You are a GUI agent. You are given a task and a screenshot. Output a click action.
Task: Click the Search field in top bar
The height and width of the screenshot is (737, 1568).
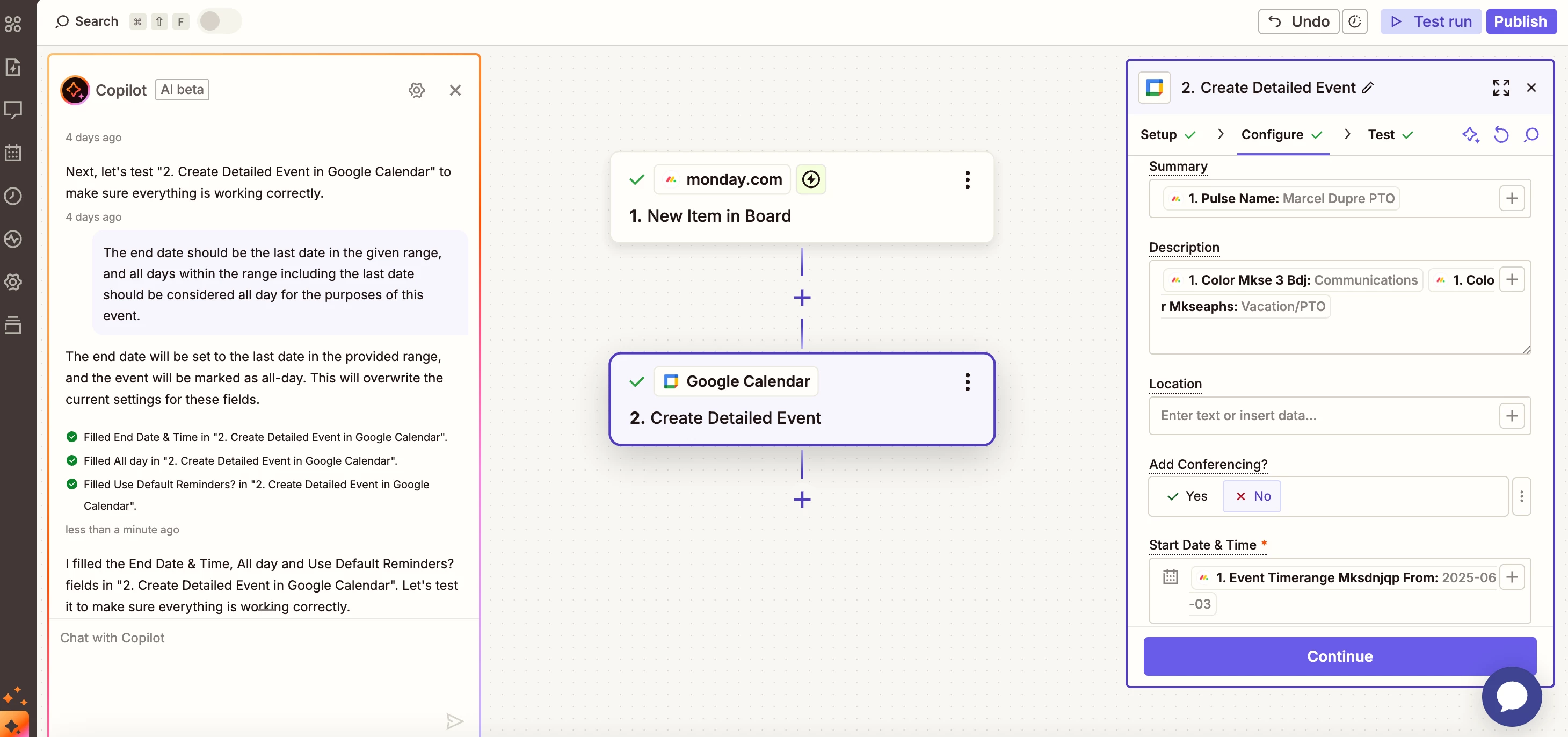click(87, 21)
